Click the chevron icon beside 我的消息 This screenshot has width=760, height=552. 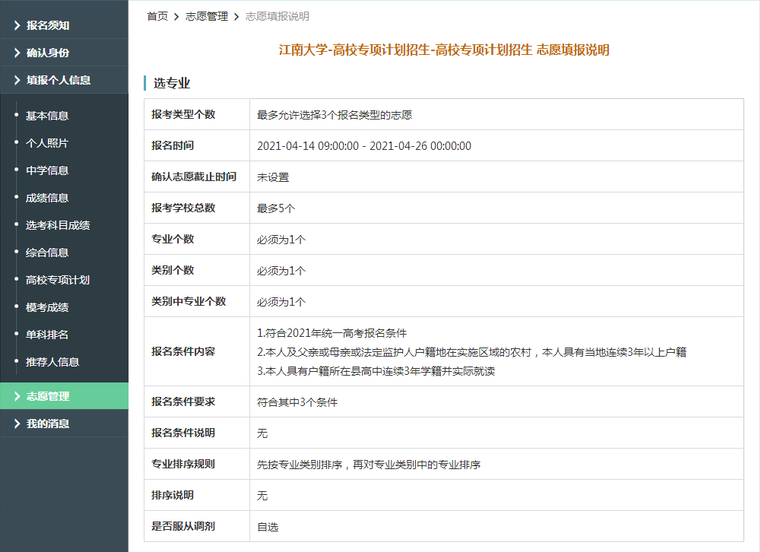16,424
